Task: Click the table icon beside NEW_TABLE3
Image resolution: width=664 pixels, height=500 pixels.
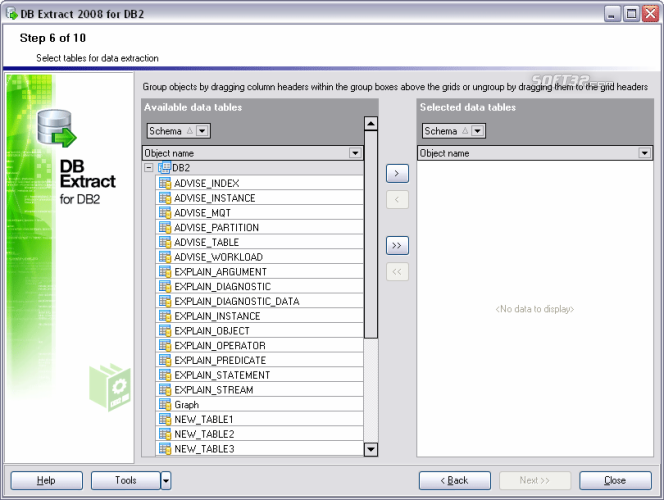Action: [165, 449]
